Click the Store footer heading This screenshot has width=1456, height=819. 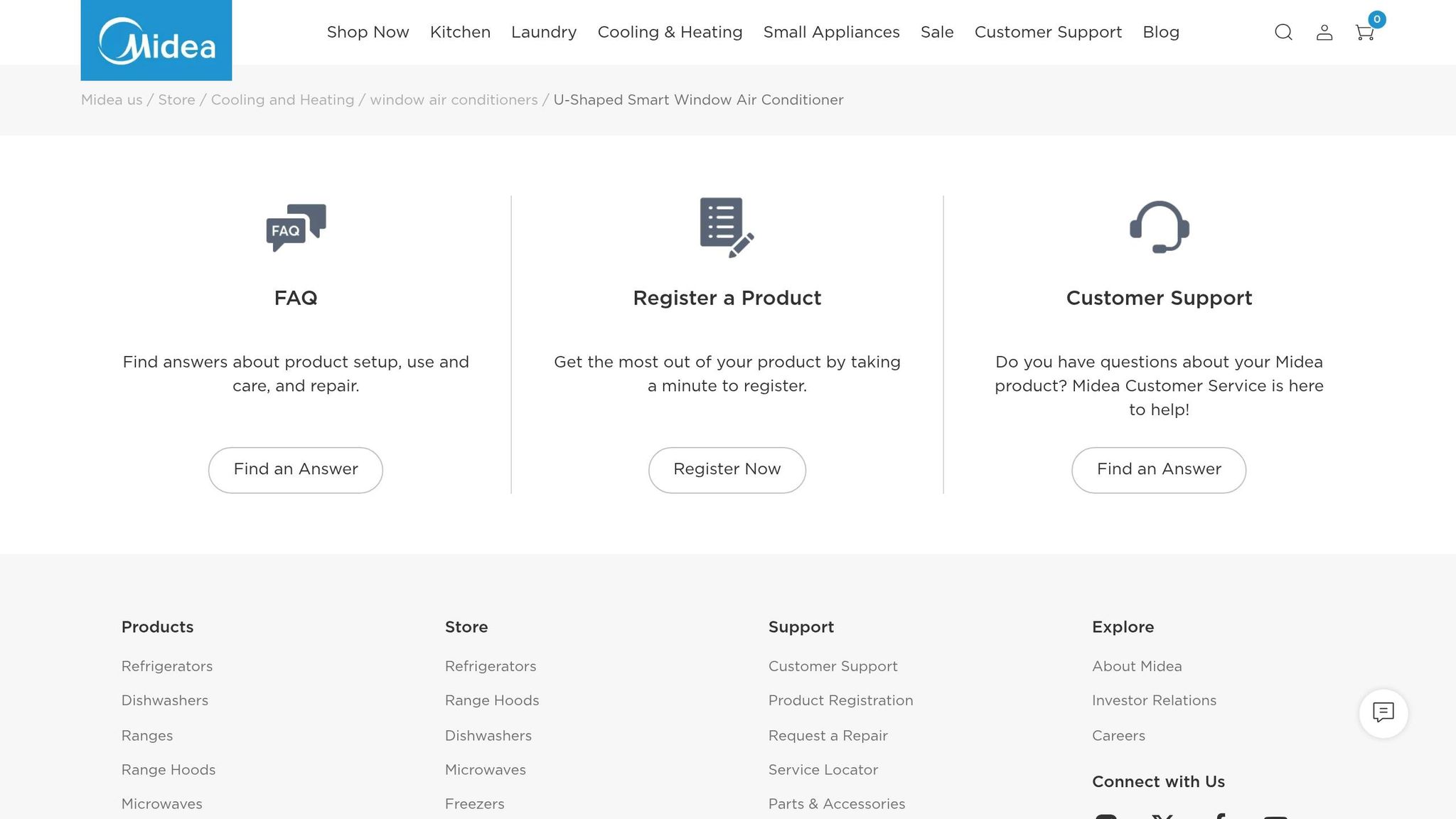point(466,628)
